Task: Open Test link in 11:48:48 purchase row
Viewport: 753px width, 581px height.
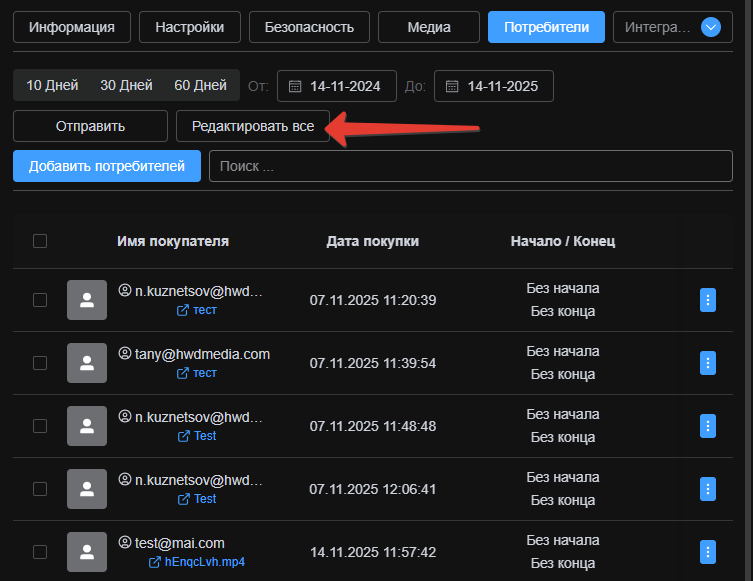Action: click(205, 436)
